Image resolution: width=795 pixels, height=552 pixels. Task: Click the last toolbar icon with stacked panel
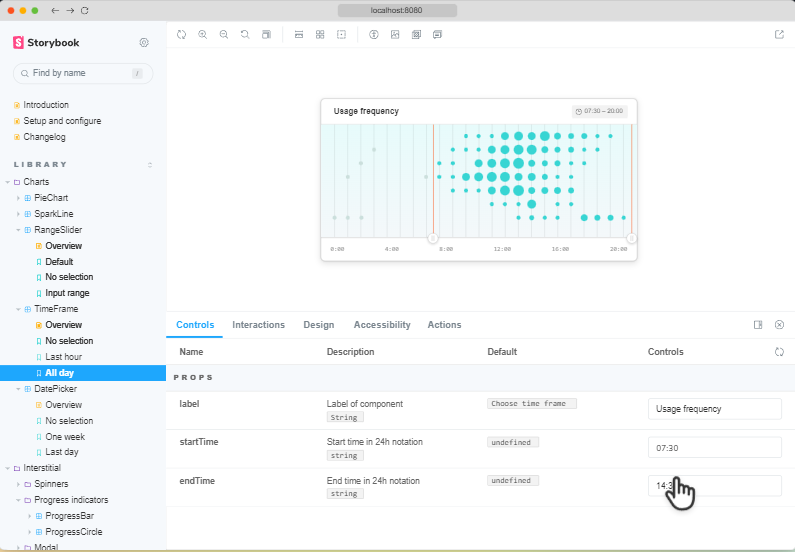(x=438, y=34)
